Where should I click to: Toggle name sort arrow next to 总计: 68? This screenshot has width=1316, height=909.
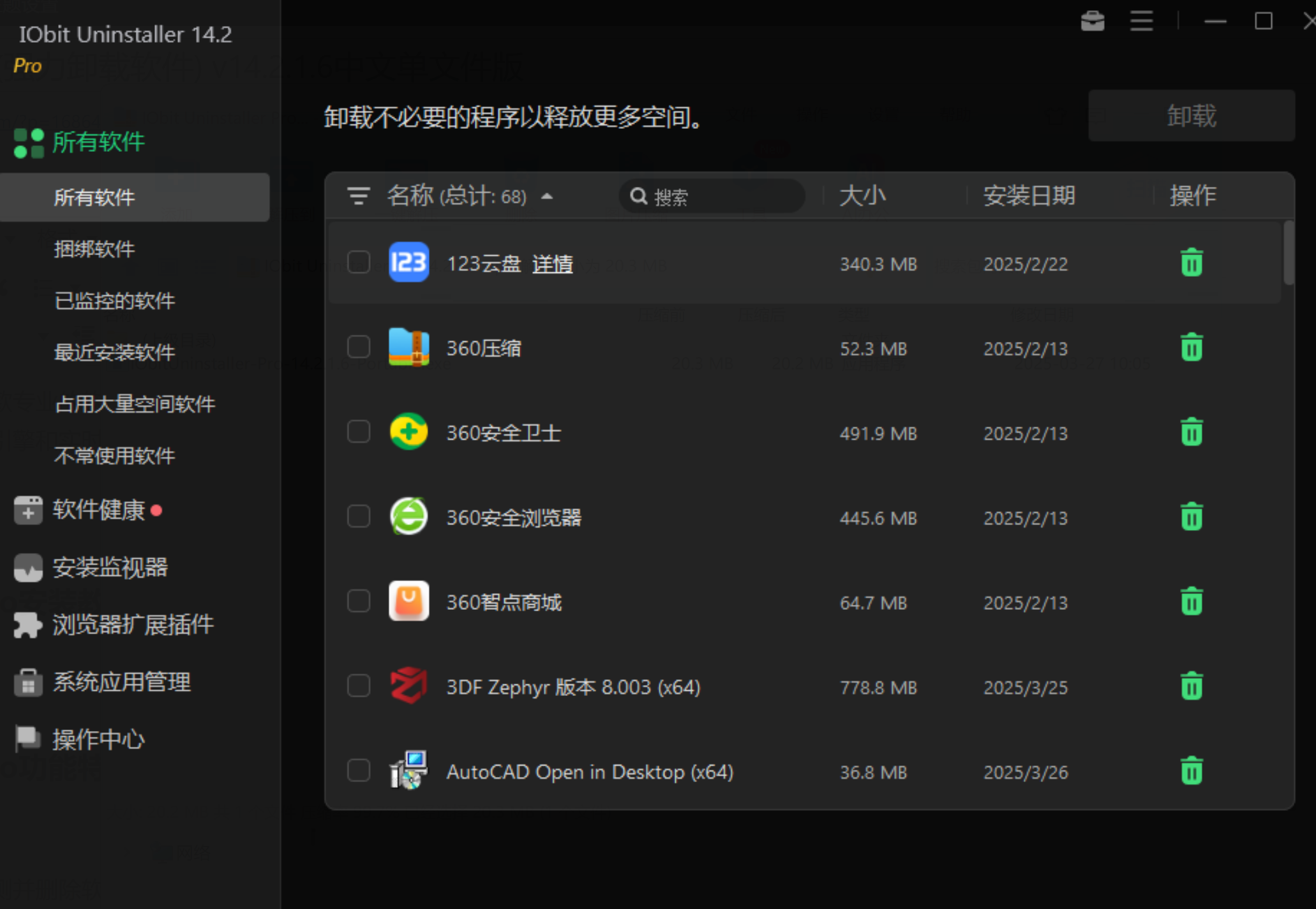(547, 196)
